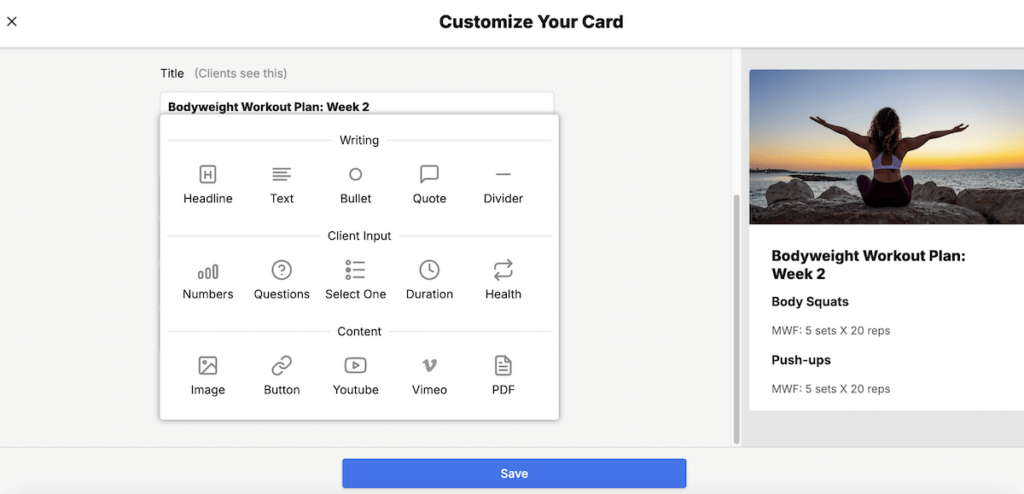Image resolution: width=1024 pixels, height=494 pixels.
Task: Insert a Duration input block
Action: tap(429, 280)
